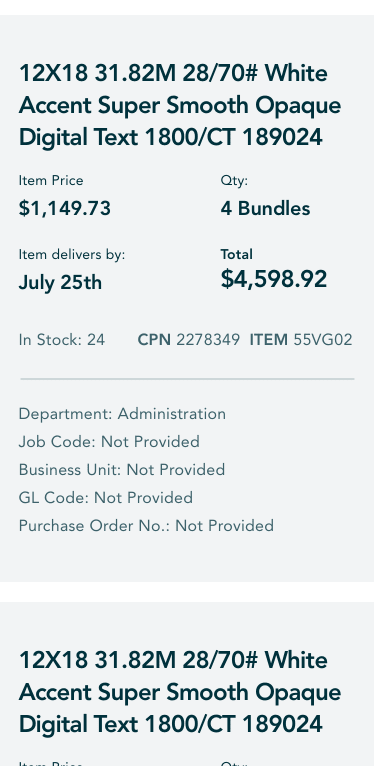Click the Purchase Order No.: Not Provided line
The width and height of the screenshot is (374, 766).
click(146, 526)
